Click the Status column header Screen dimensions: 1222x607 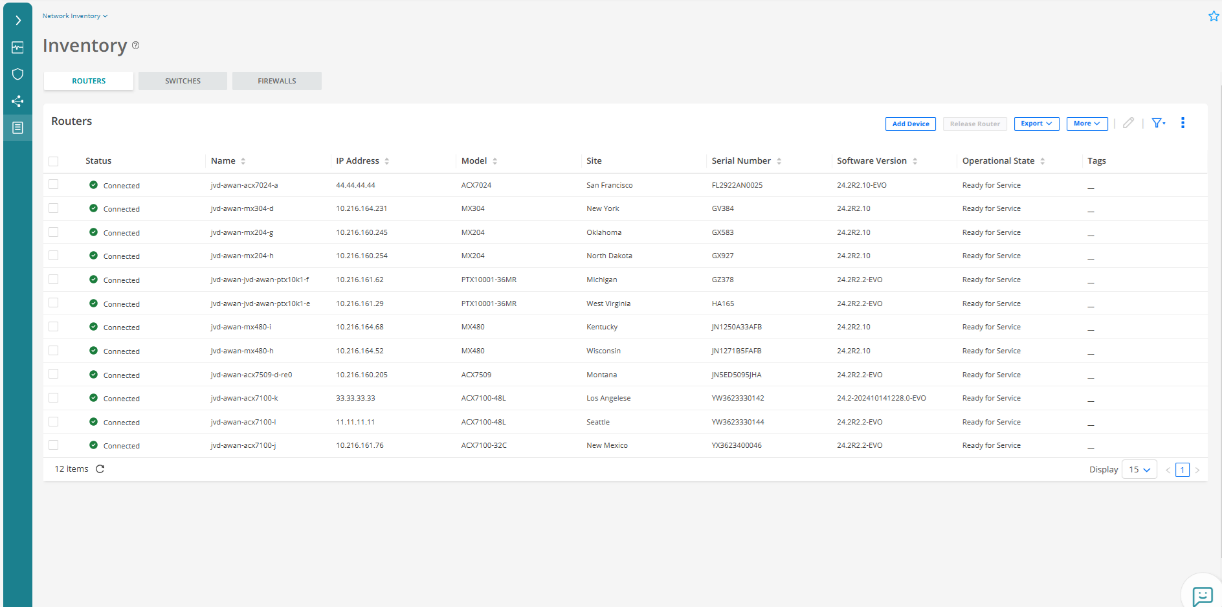98,161
